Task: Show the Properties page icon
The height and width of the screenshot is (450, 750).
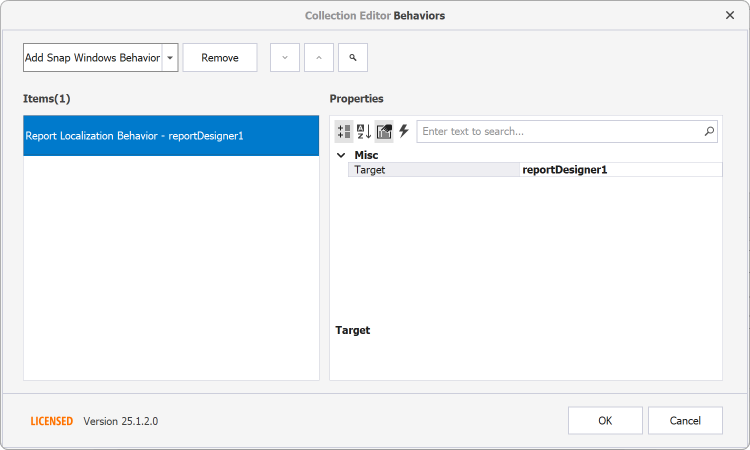Action: tap(384, 131)
